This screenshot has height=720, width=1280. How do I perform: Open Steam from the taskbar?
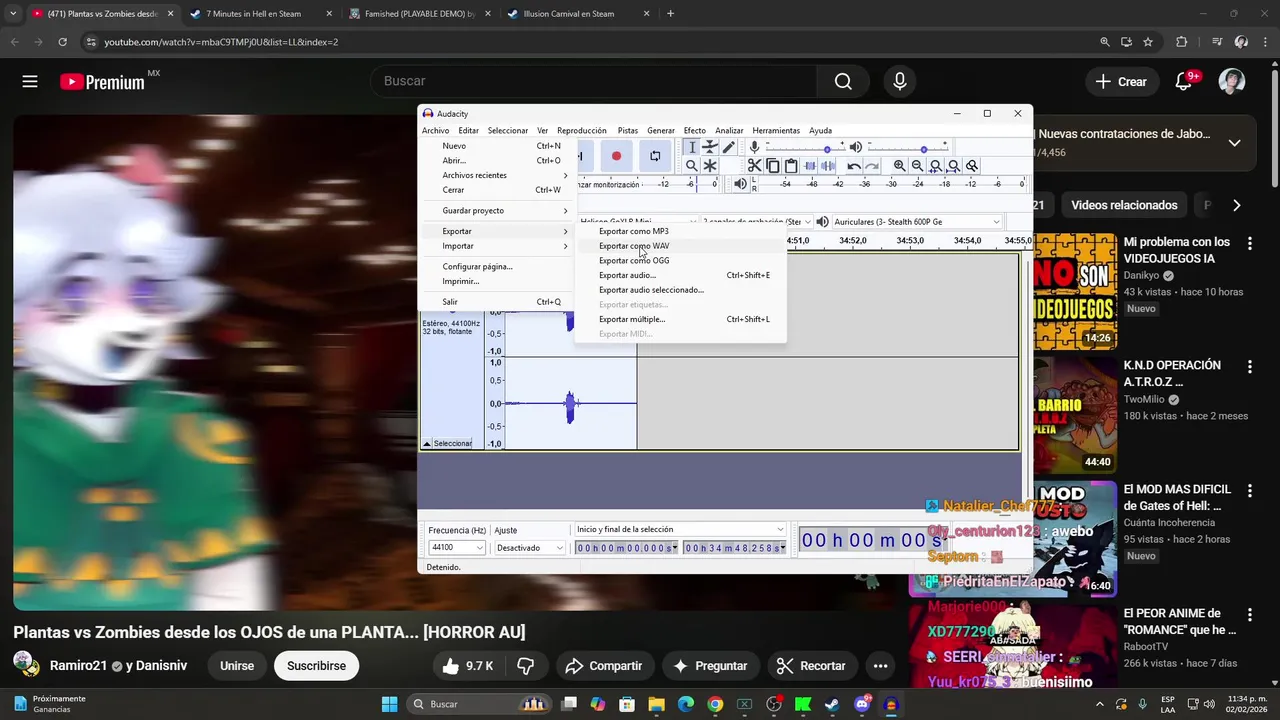click(831, 704)
